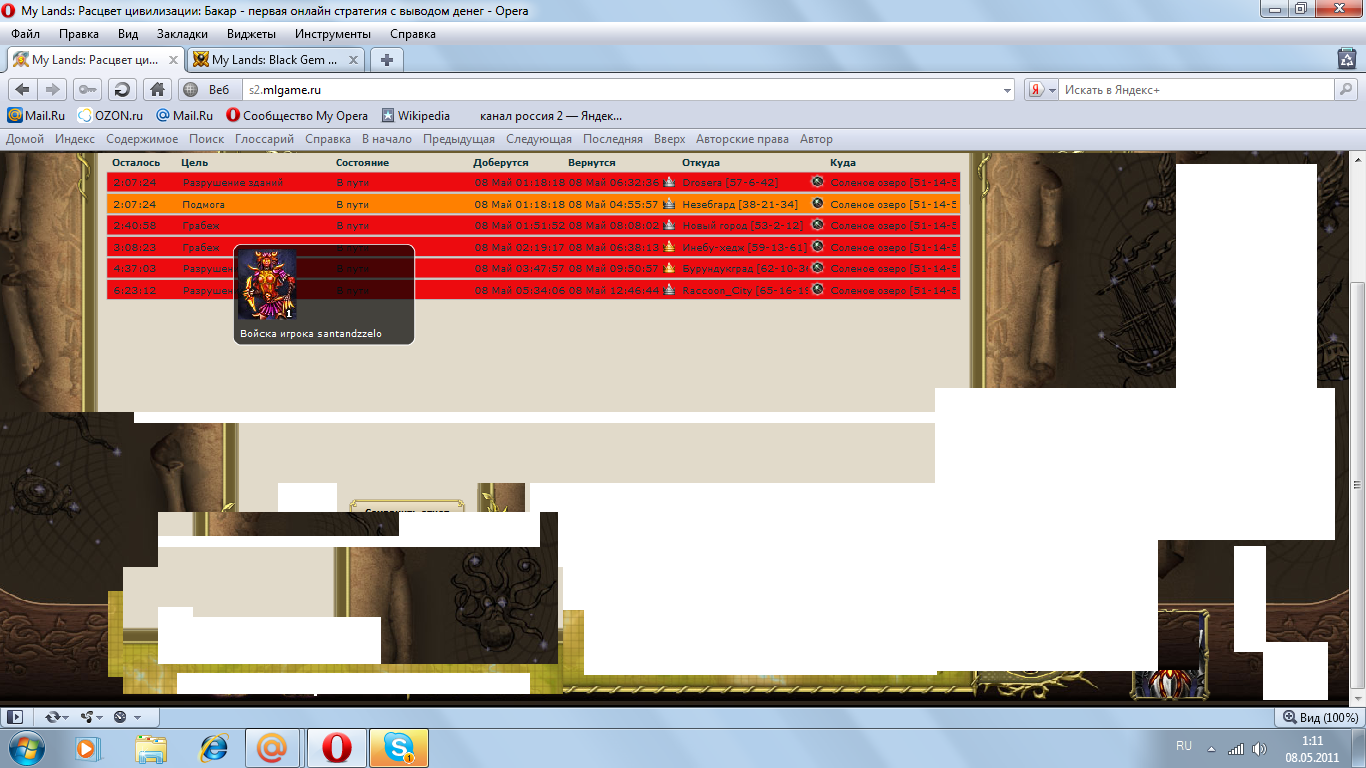Screen dimensions: 1366x768
Task: Launch Skype from the taskbar
Action: pos(399,748)
